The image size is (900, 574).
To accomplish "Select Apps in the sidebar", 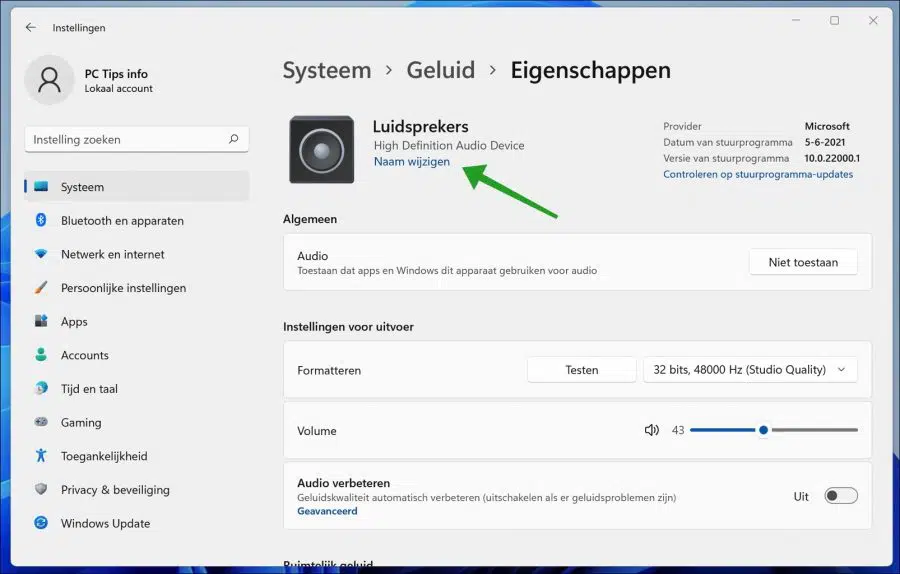I will [x=137, y=321].
